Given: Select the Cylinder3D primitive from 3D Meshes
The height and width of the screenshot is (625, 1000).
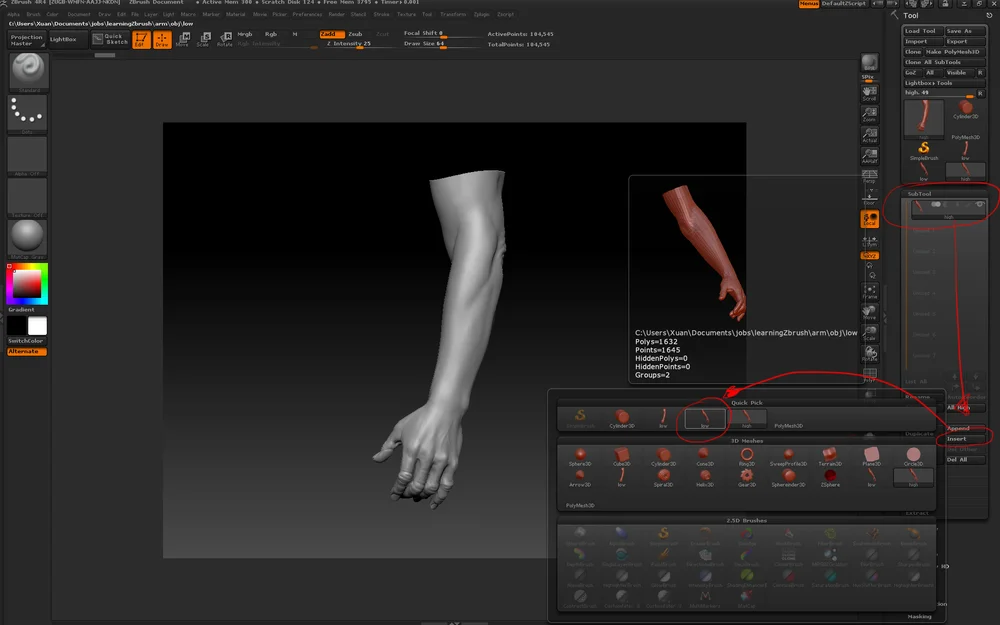Looking at the screenshot, I should 662,454.
